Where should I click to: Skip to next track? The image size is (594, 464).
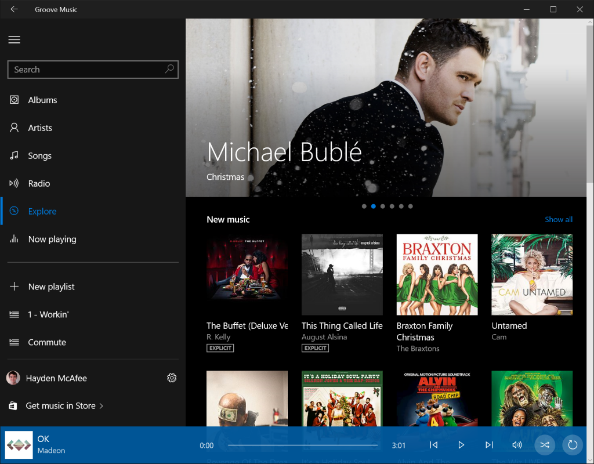click(x=489, y=445)
